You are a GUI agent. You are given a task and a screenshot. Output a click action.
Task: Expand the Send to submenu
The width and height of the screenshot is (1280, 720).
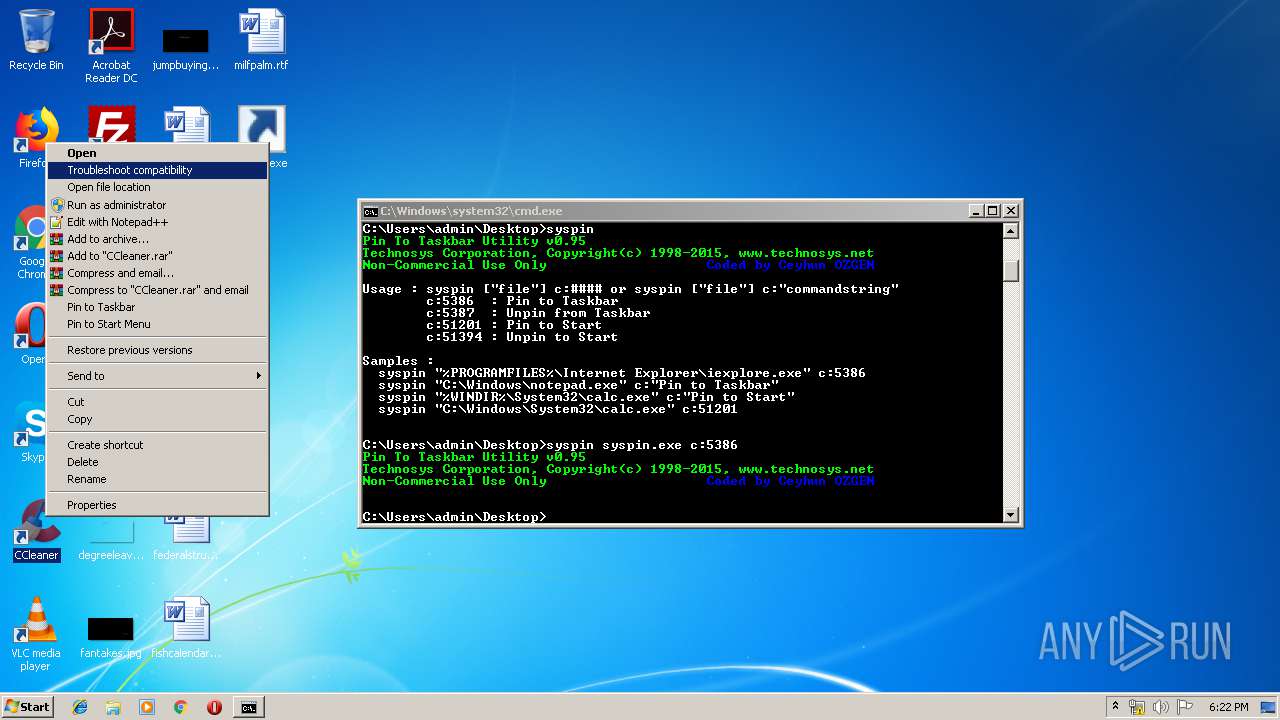click(158, 376)
